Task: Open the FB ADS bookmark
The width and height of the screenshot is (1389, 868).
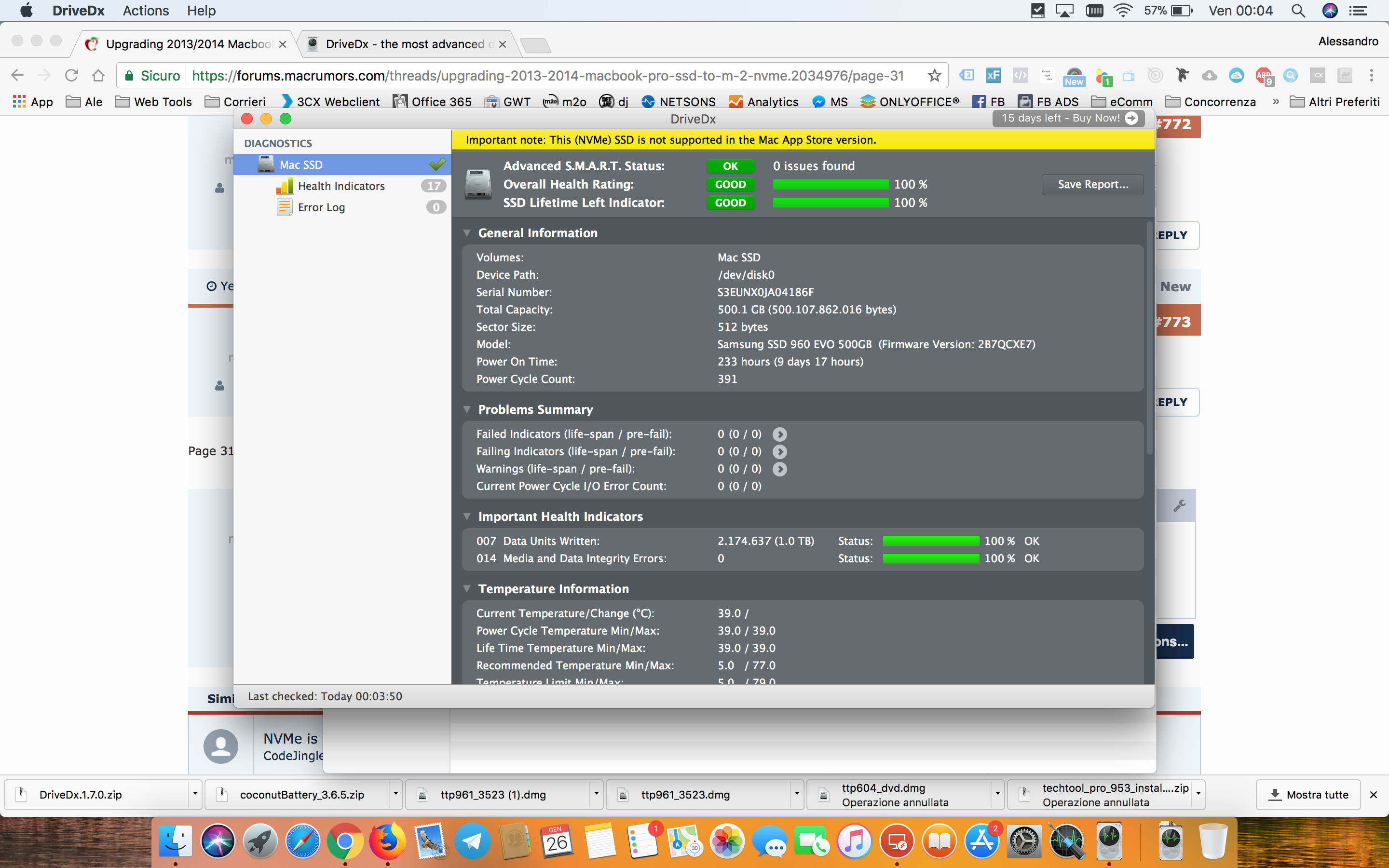Action: (1048, 102)
